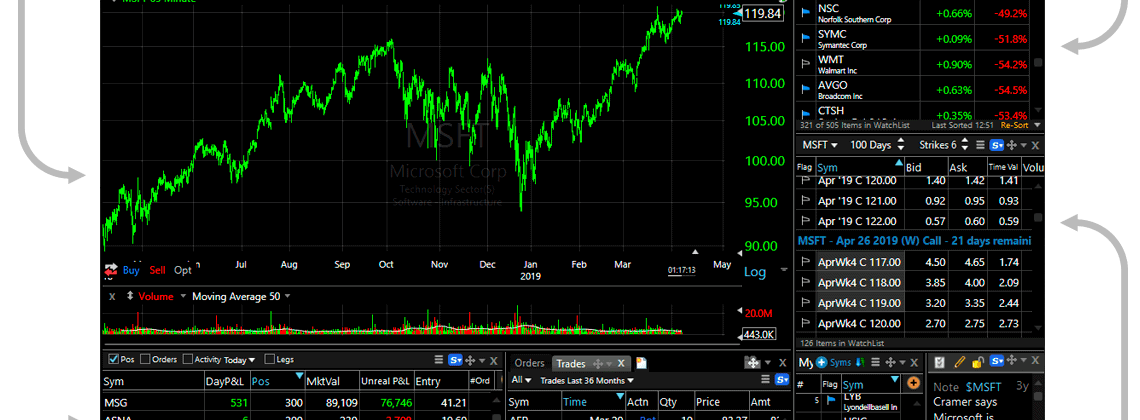Open options panel hamburger menu icon
Viewport: 1140px width, 420px height.
pyautogui.click(x=980, y=145)
